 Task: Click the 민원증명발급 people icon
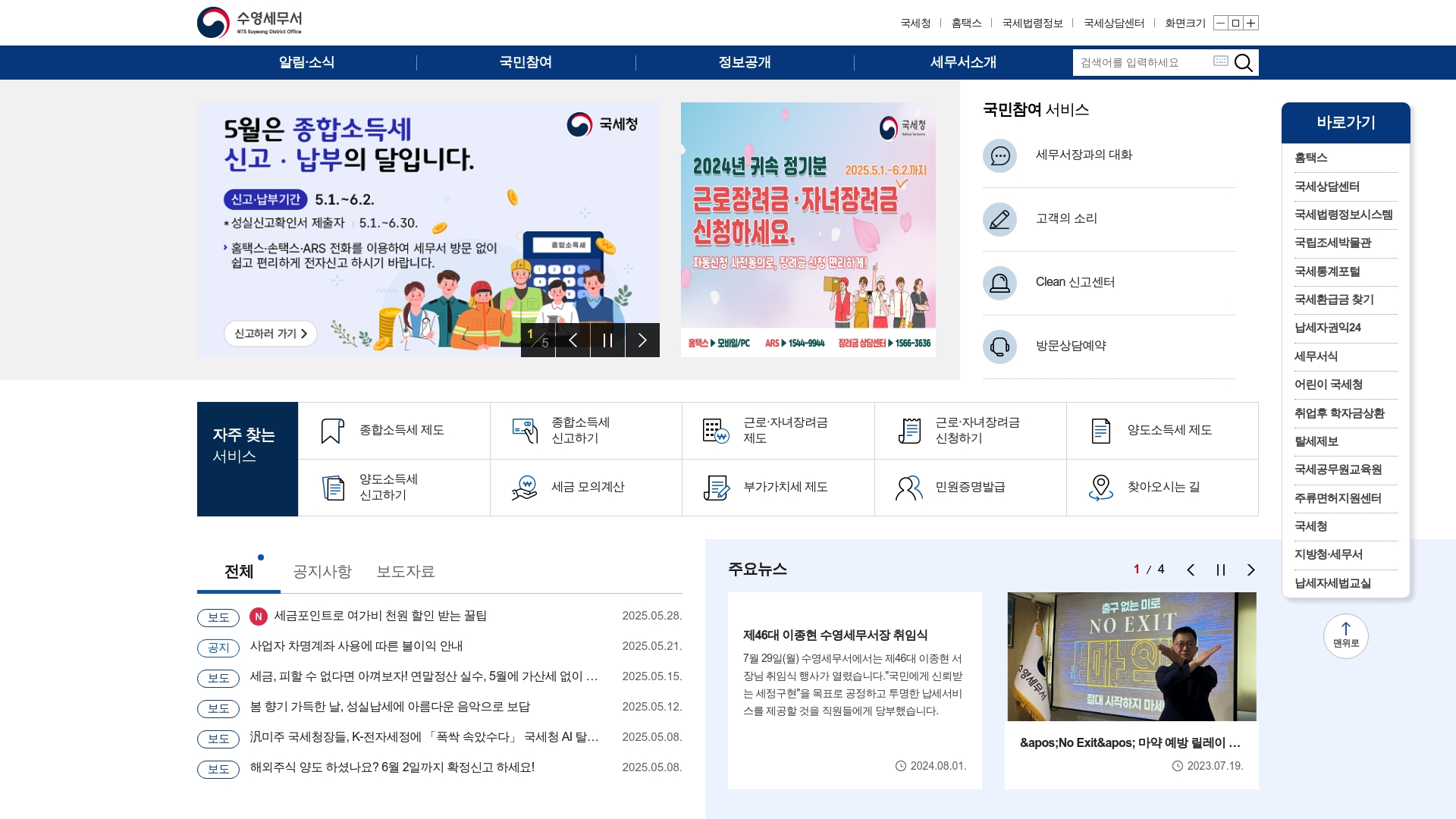[908, 488]
